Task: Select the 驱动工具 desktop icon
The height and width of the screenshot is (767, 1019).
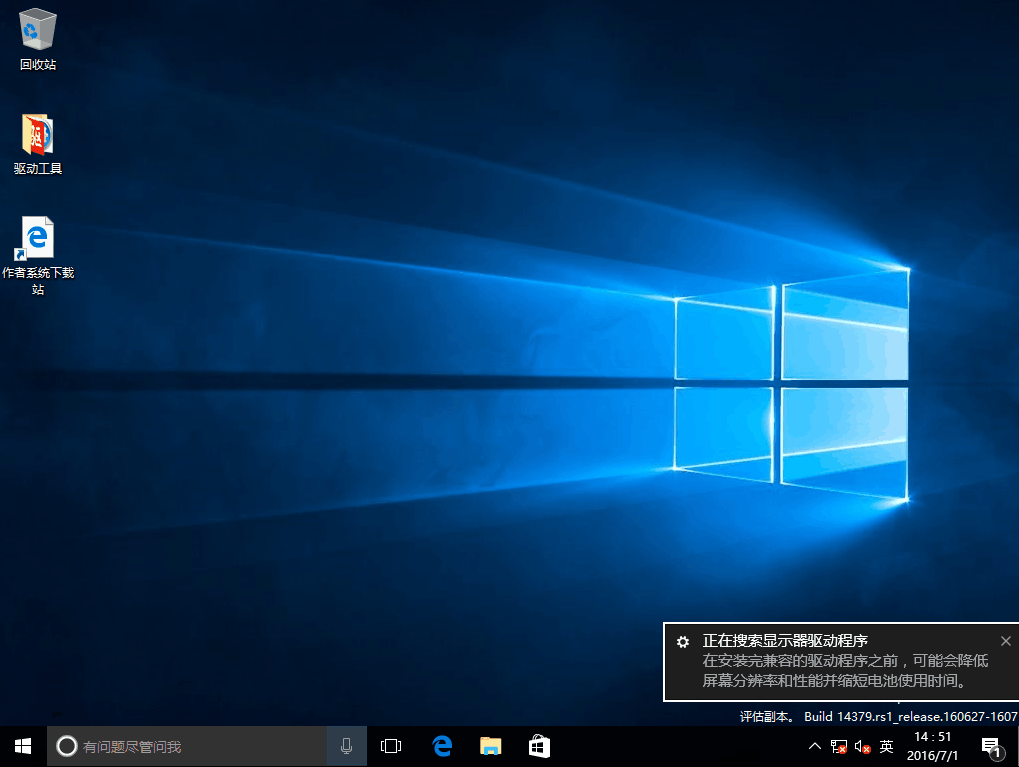Action: point(38,136)
